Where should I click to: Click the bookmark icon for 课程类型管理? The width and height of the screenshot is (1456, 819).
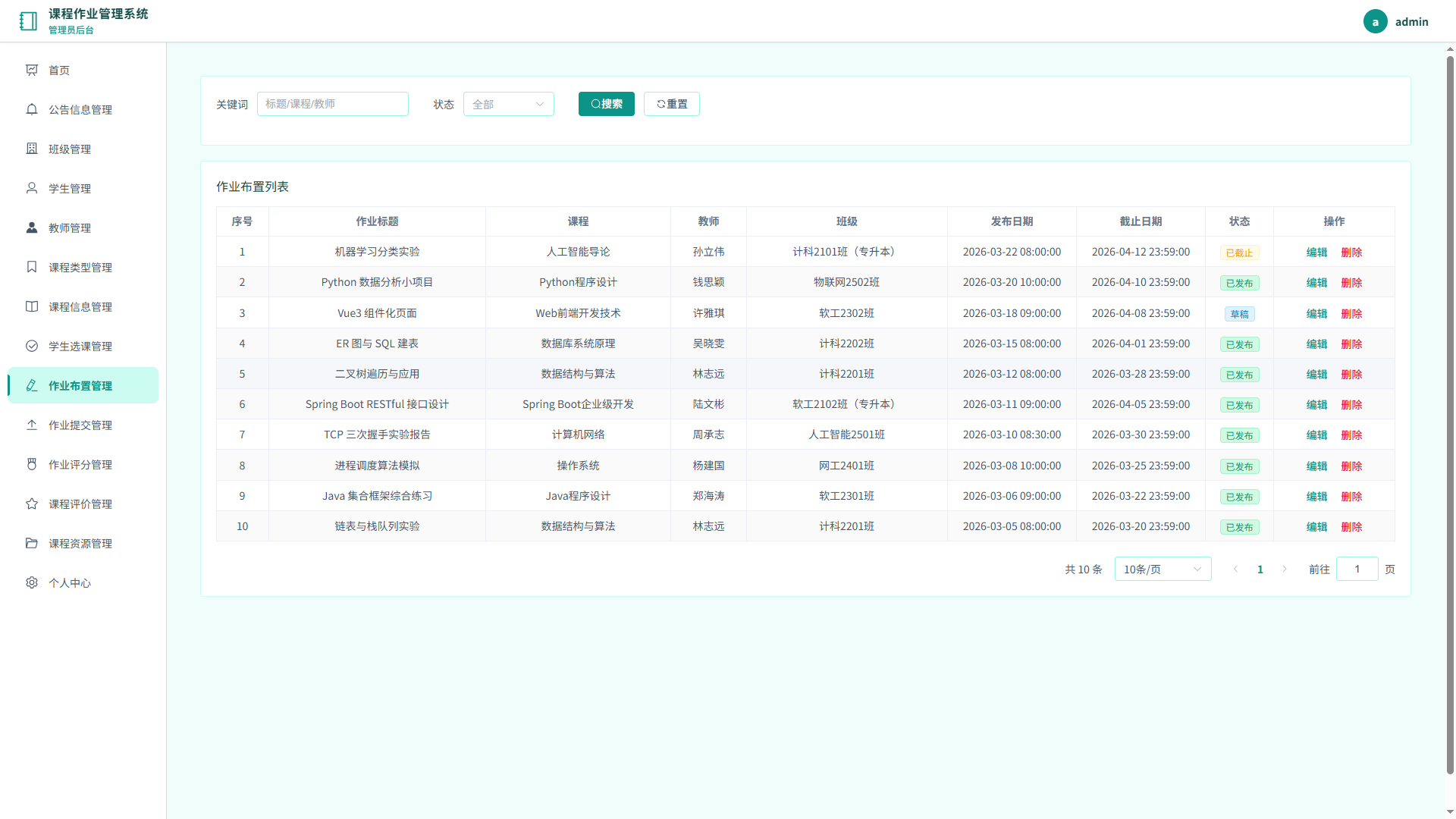point(32,267)
